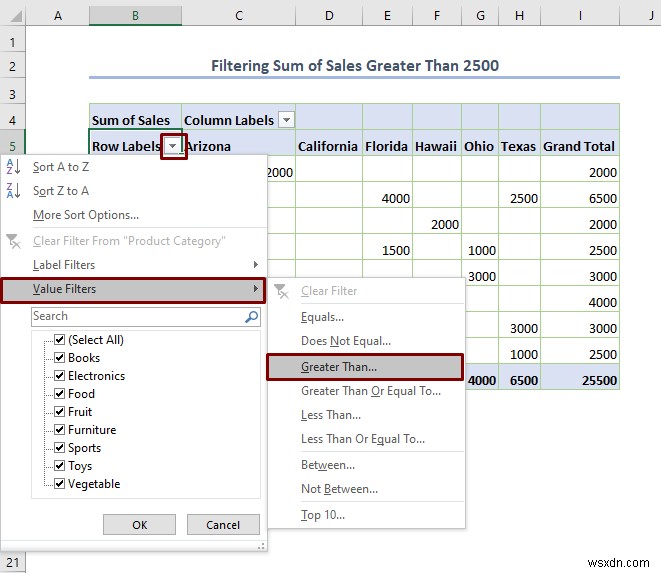Viewport: 661px width, 573px height.
Task: Select Does Not Equal filter
Action: click(x=366, y=341)
